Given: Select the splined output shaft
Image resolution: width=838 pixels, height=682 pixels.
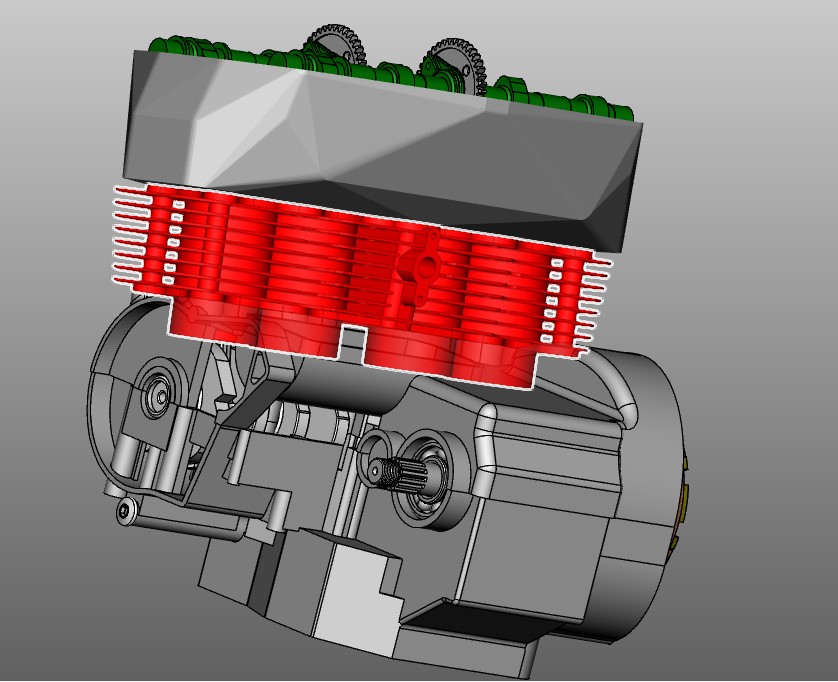Looking at the screenshot, I should 391,474.
